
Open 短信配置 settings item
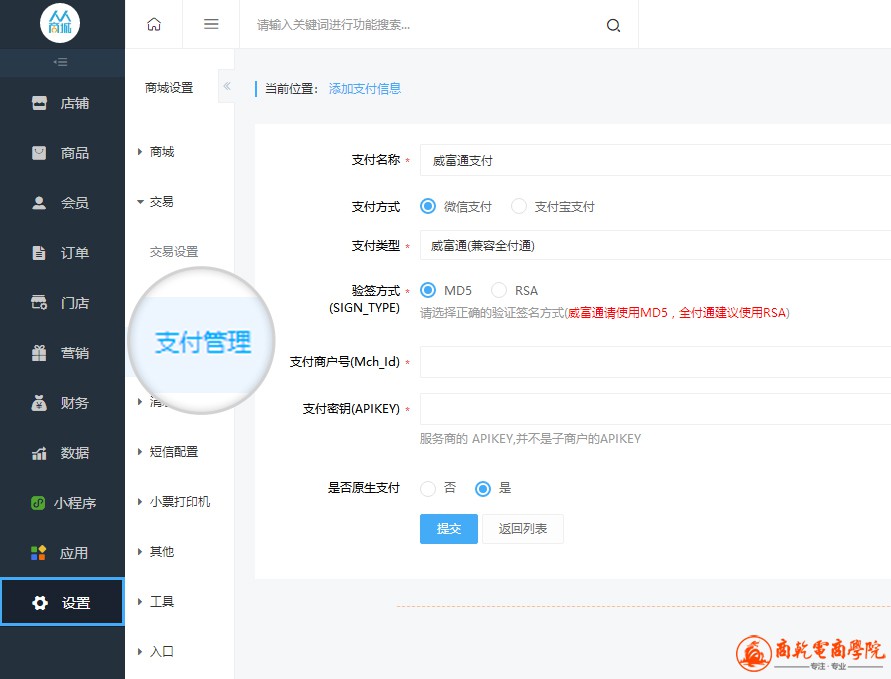[x=174, y=452]
